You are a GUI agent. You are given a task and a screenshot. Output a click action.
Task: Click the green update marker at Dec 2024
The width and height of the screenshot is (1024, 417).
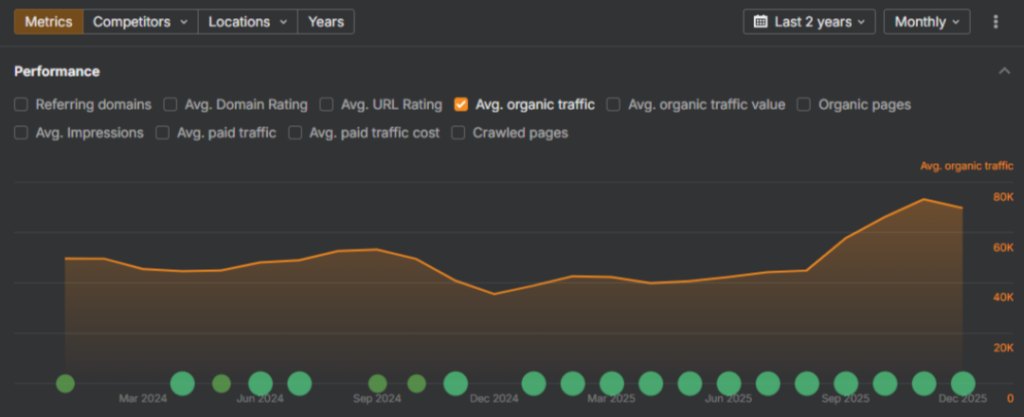coord(455,383)
